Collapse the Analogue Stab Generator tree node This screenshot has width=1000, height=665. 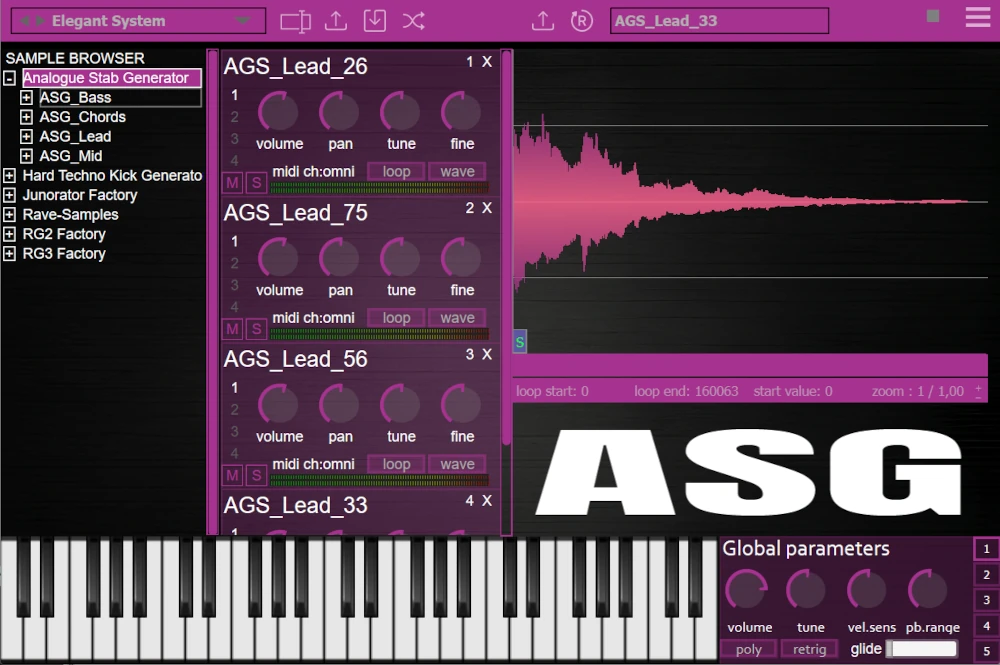pyautogui.click(x=10, y=78)
